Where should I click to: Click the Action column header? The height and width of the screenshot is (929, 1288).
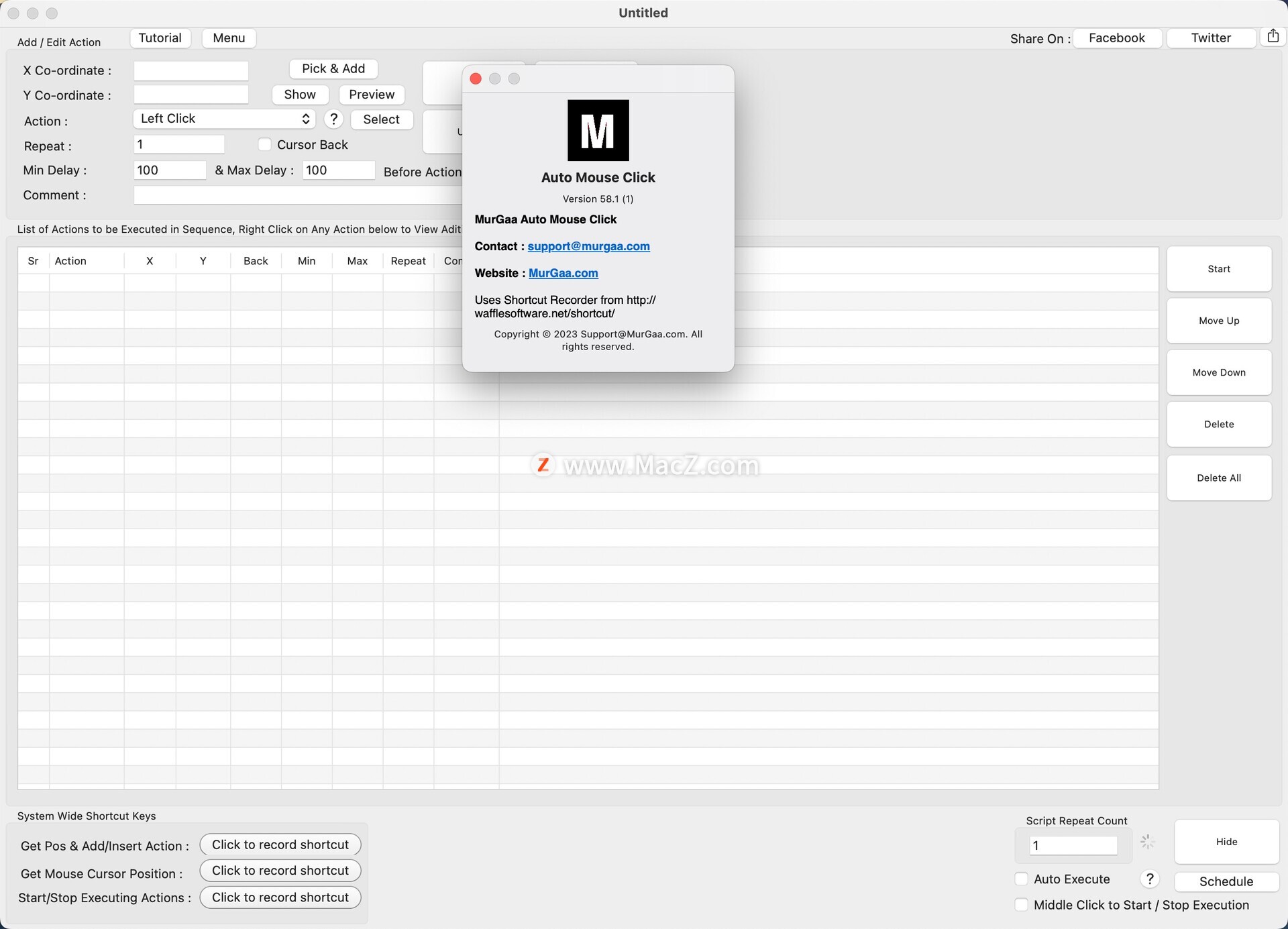pos(87,261)
